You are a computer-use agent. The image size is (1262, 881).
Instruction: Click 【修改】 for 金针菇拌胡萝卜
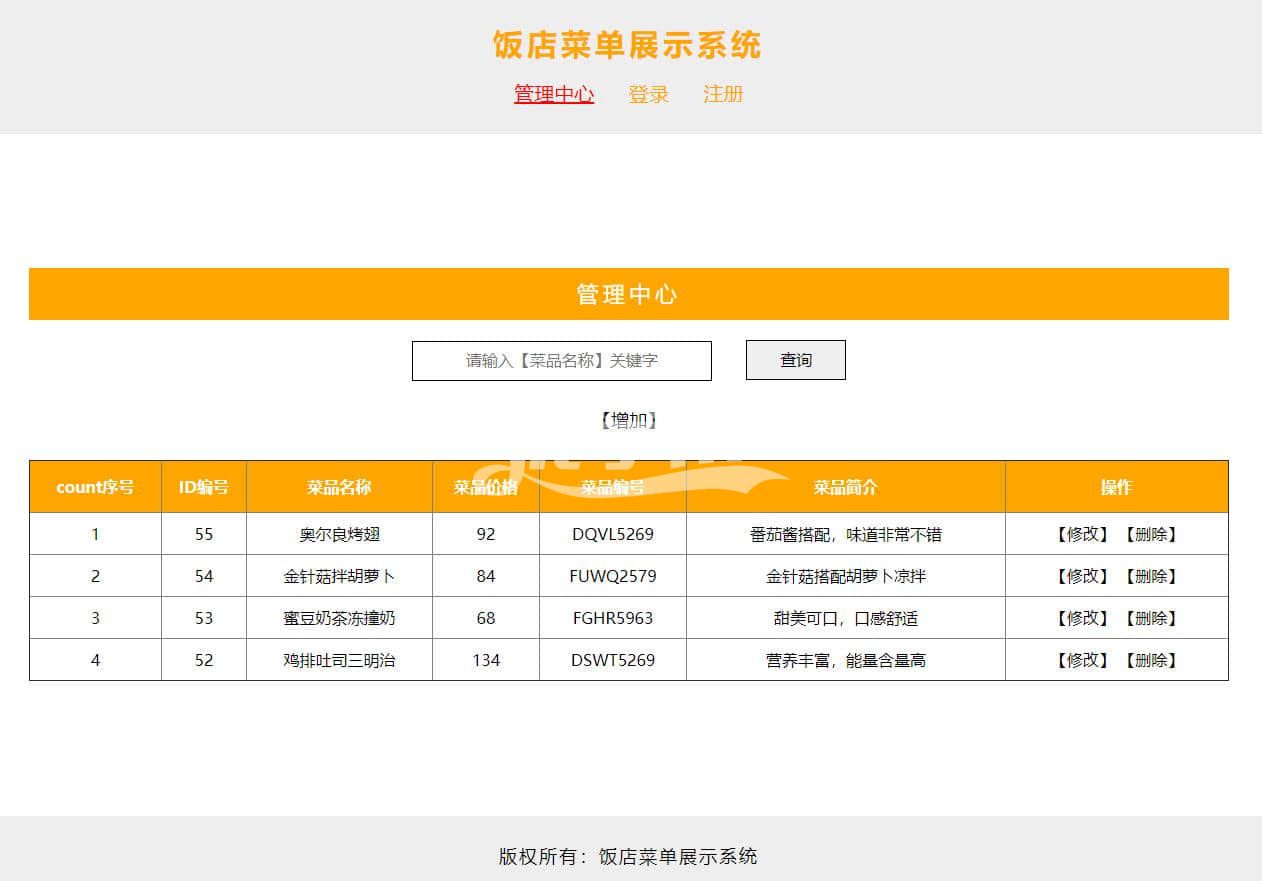(1082, 576)
